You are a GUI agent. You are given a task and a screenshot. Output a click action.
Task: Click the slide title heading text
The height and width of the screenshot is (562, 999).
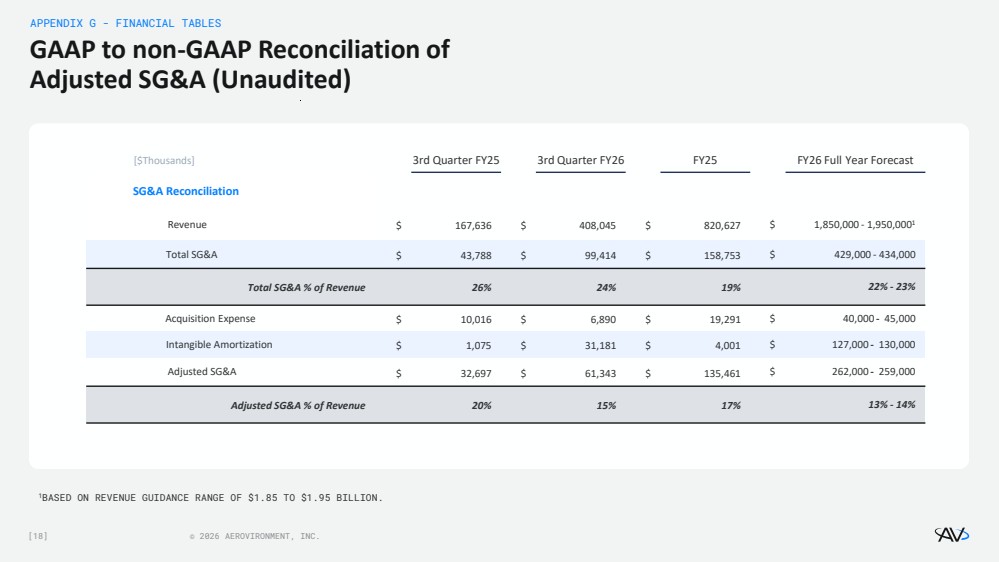coord(240,64)
